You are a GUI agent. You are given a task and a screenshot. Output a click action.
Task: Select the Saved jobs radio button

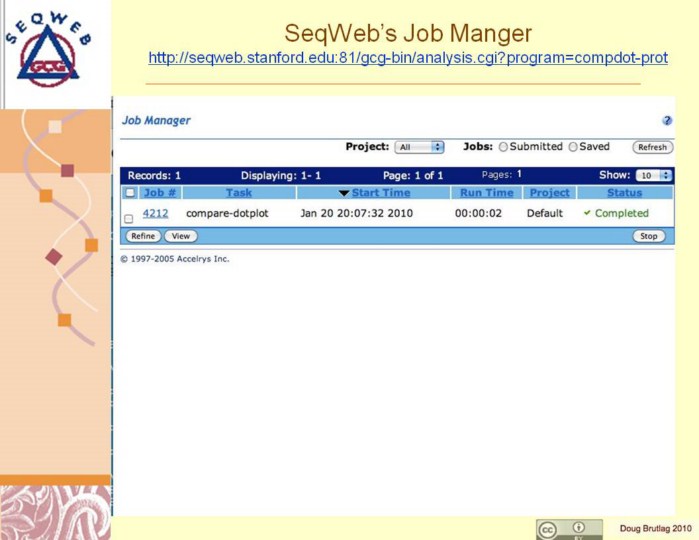point(573,147)
